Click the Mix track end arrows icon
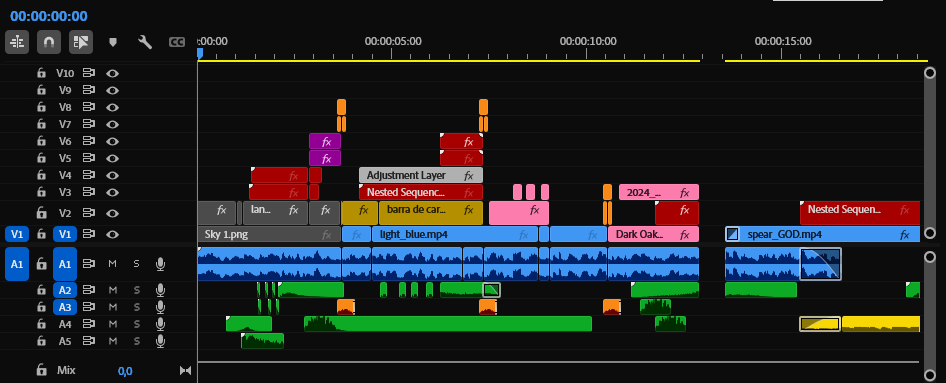Viewport: 946px width, 383px height. click(185, 370)
